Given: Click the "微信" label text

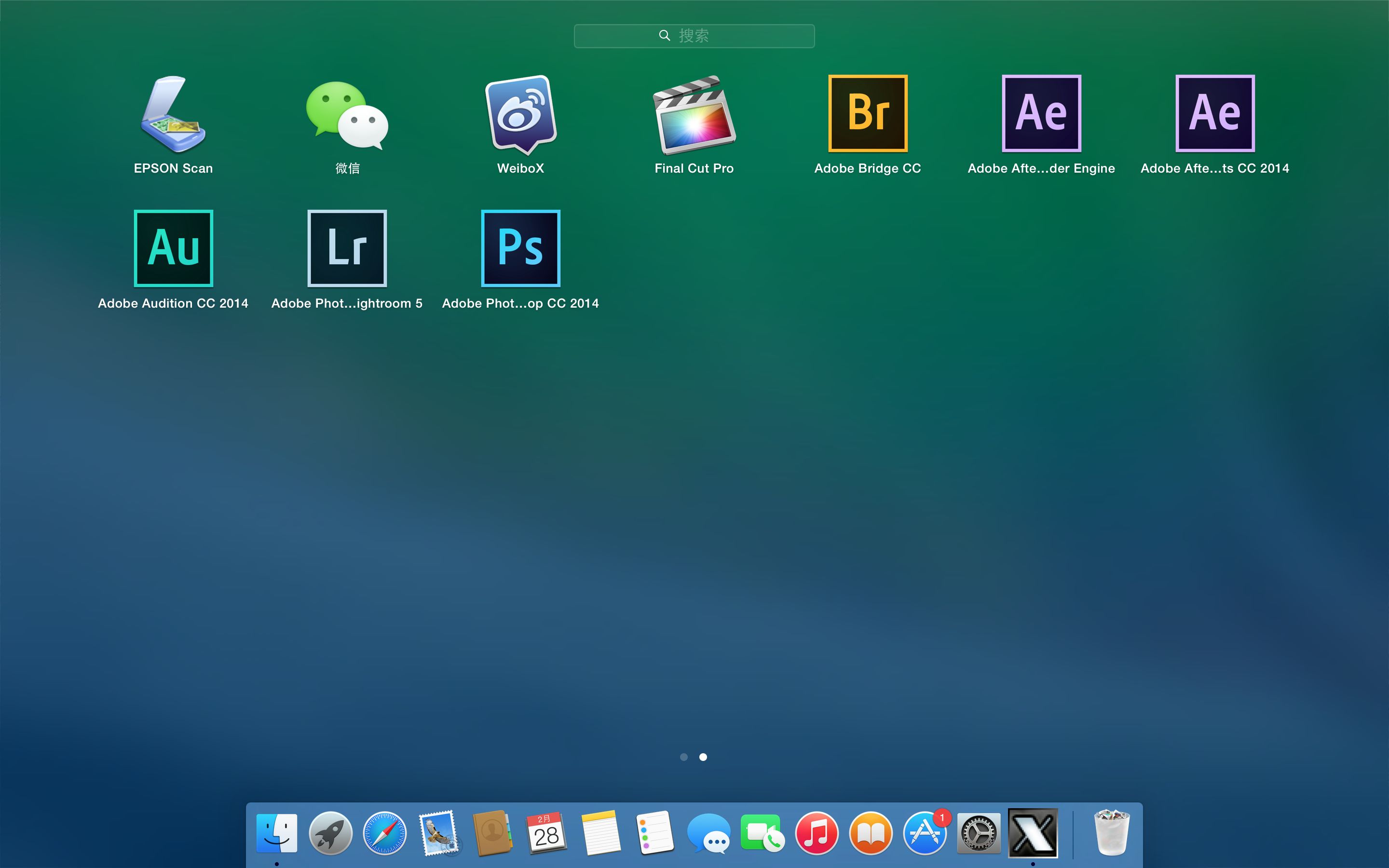Looking at the screenshot, I should point(347,168).
